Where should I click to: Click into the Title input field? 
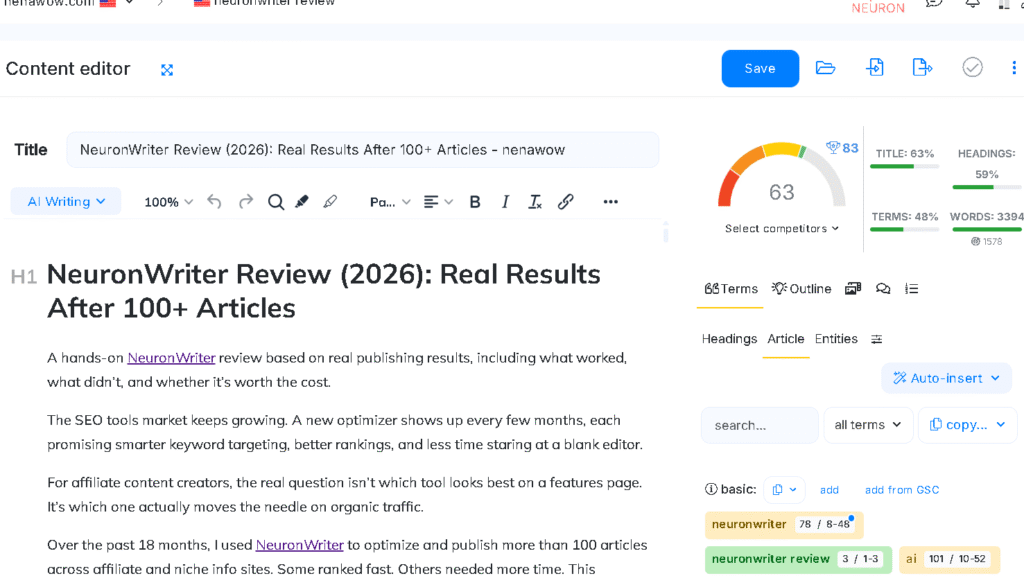click(x=362, y=150)
